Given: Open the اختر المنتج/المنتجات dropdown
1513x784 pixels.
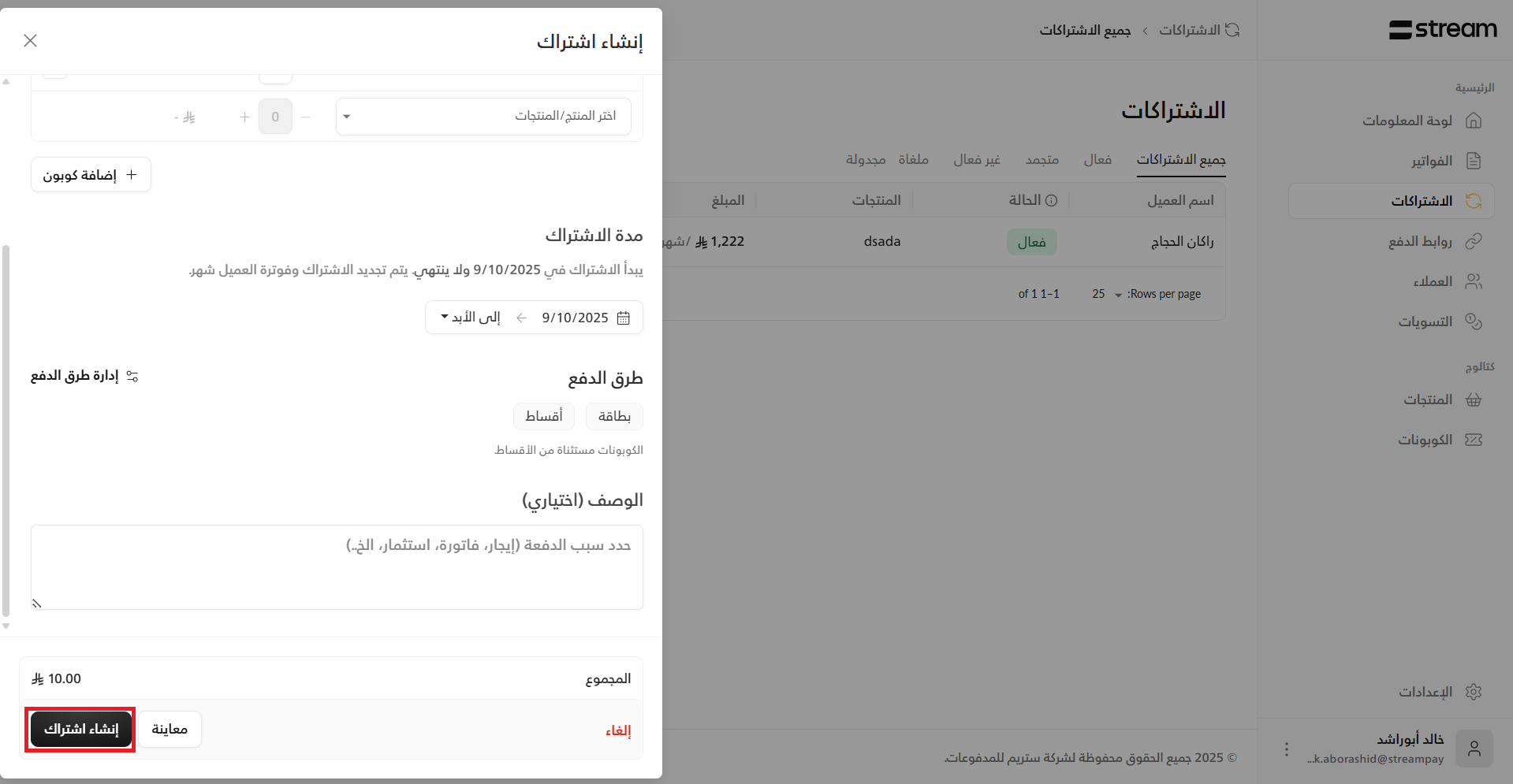Looking at the screenshot, I should tap(483, 117).
